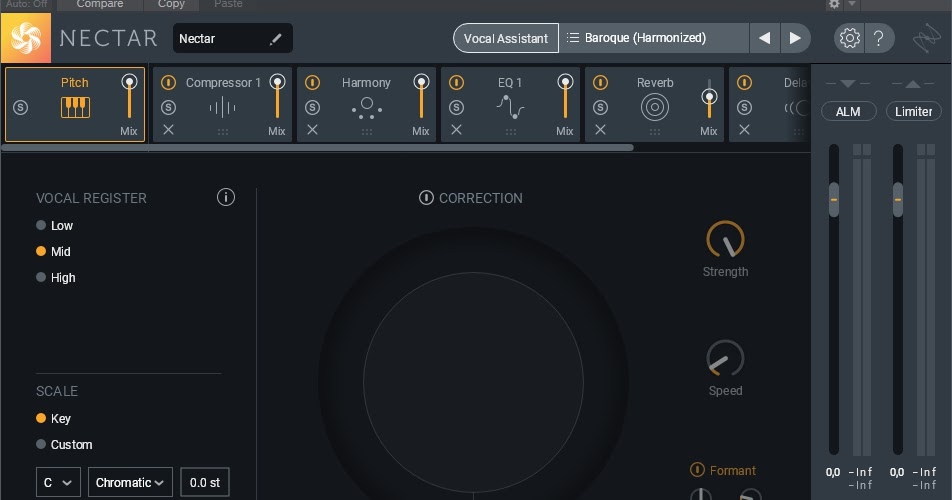
Task: Edit the Nectar preset name with pencil icon
Action: click(276, 39)
